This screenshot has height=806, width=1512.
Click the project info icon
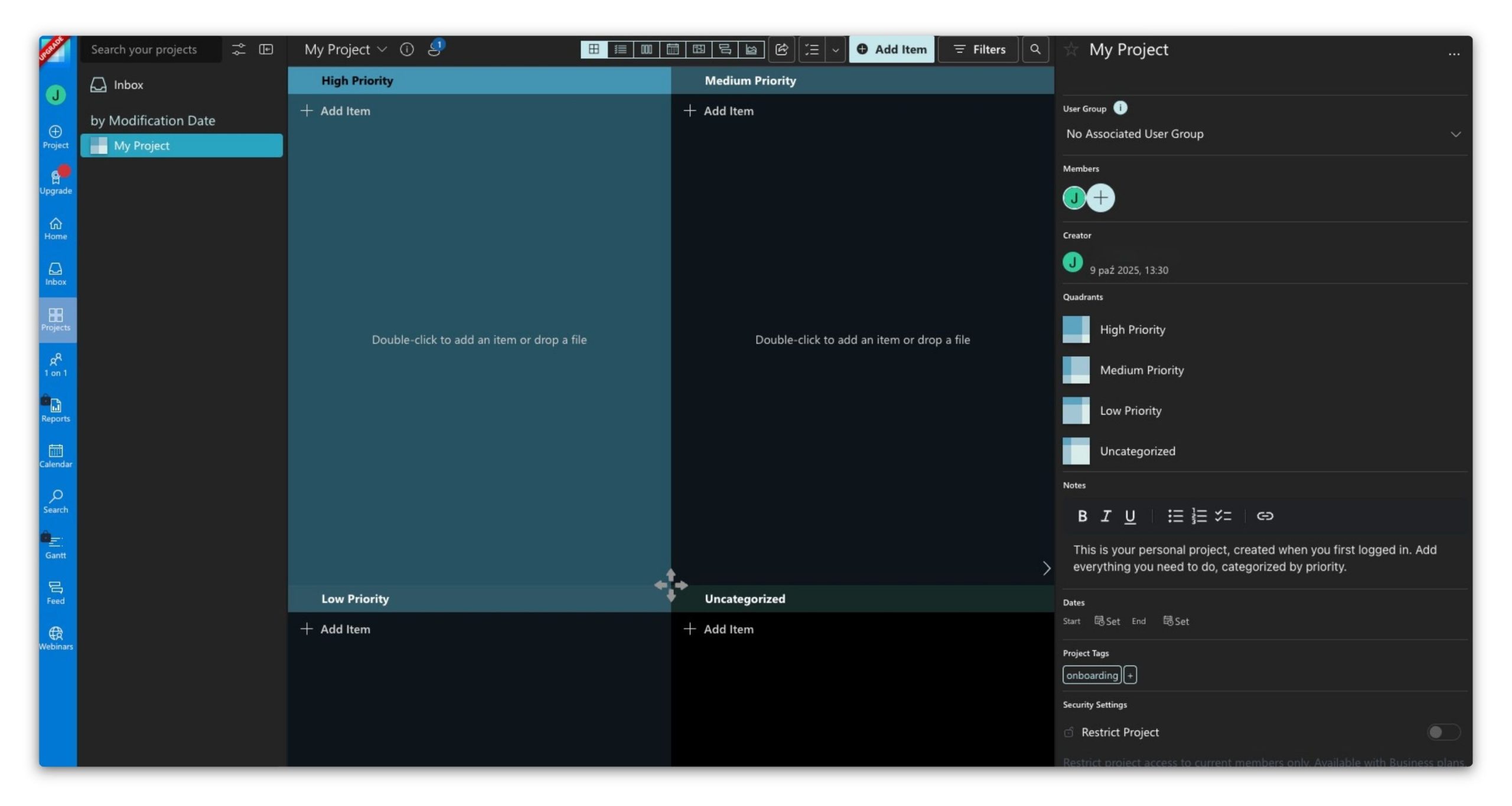point(406,50)
